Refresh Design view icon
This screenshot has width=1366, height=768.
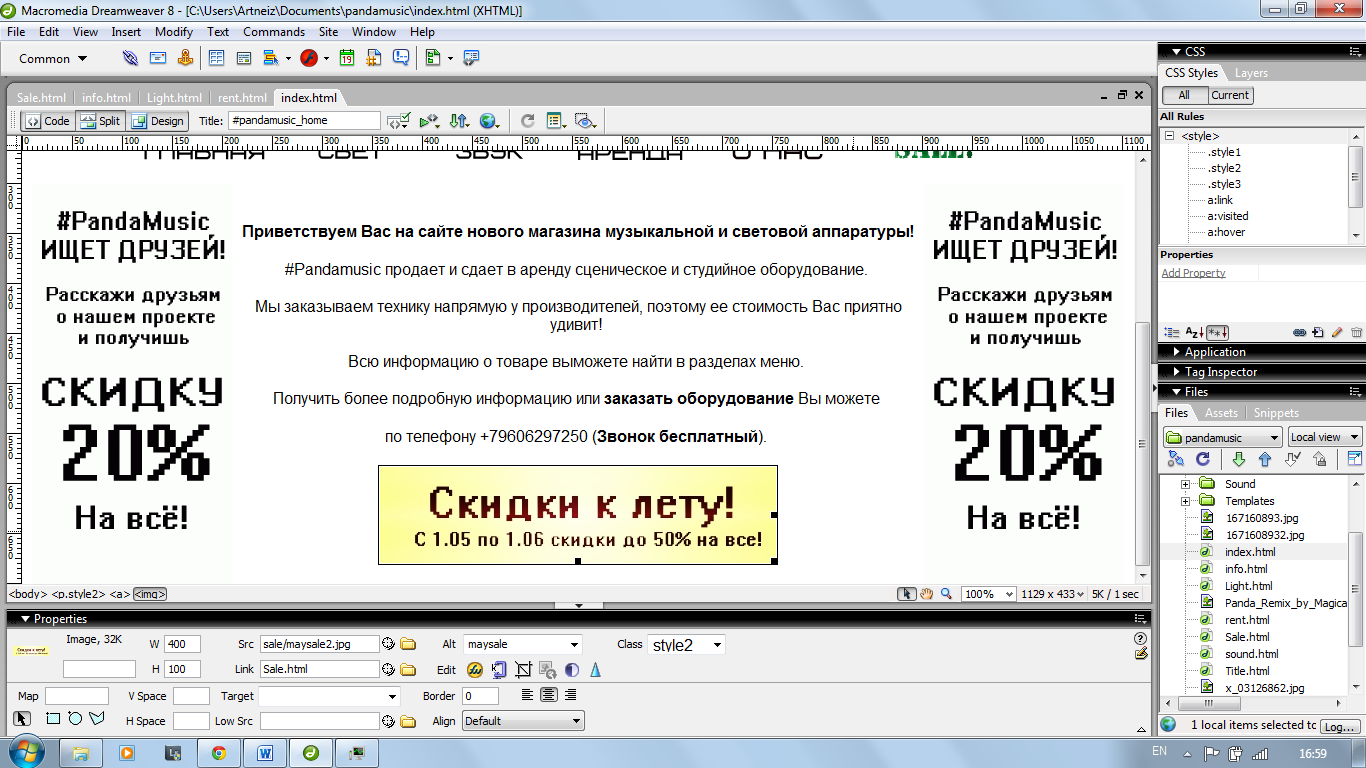point(527,121)
